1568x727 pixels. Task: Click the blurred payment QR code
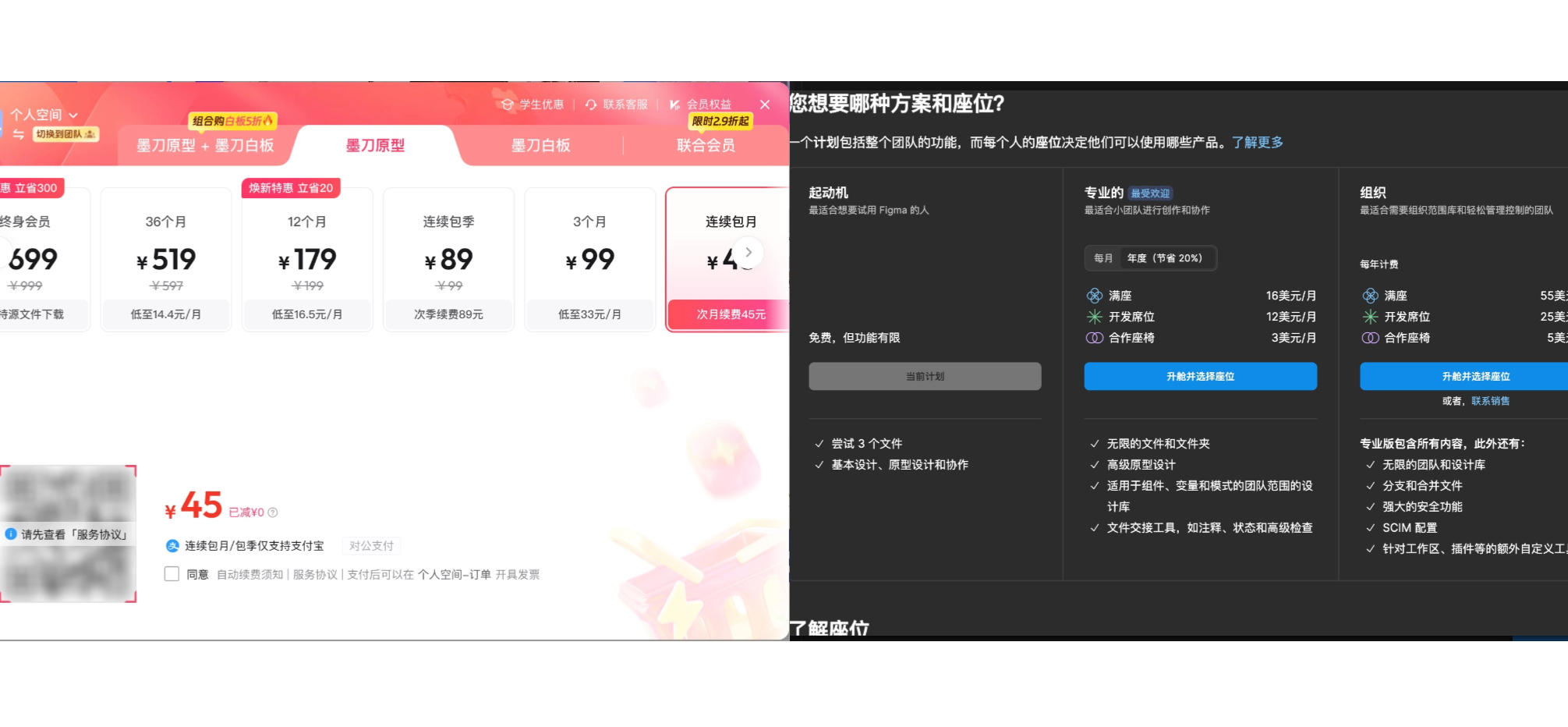pyautogui.click(x=69, y=534)
